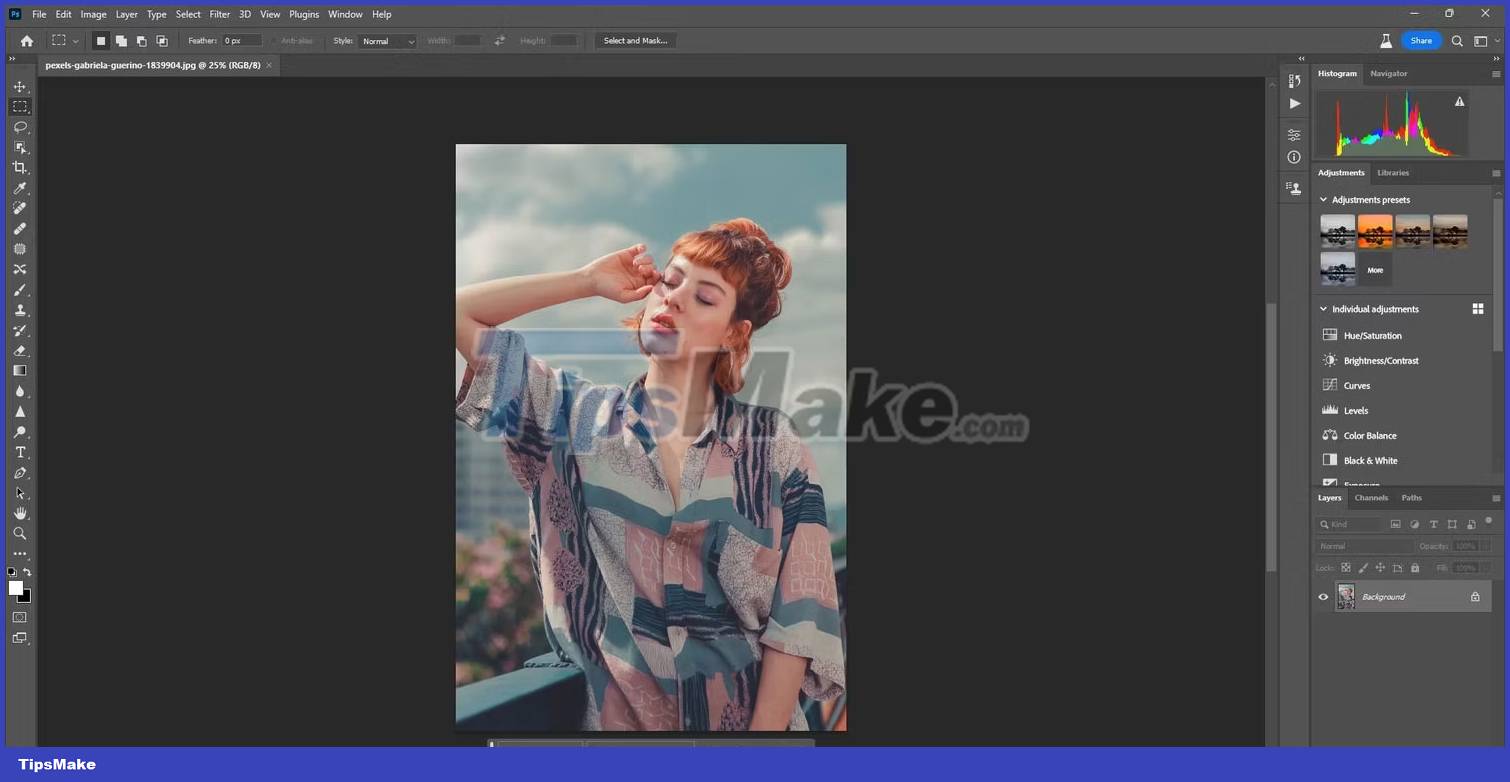The image size is (1510, 782).
Task: Toggle Background layer visibility
Action: point(1323,596)
